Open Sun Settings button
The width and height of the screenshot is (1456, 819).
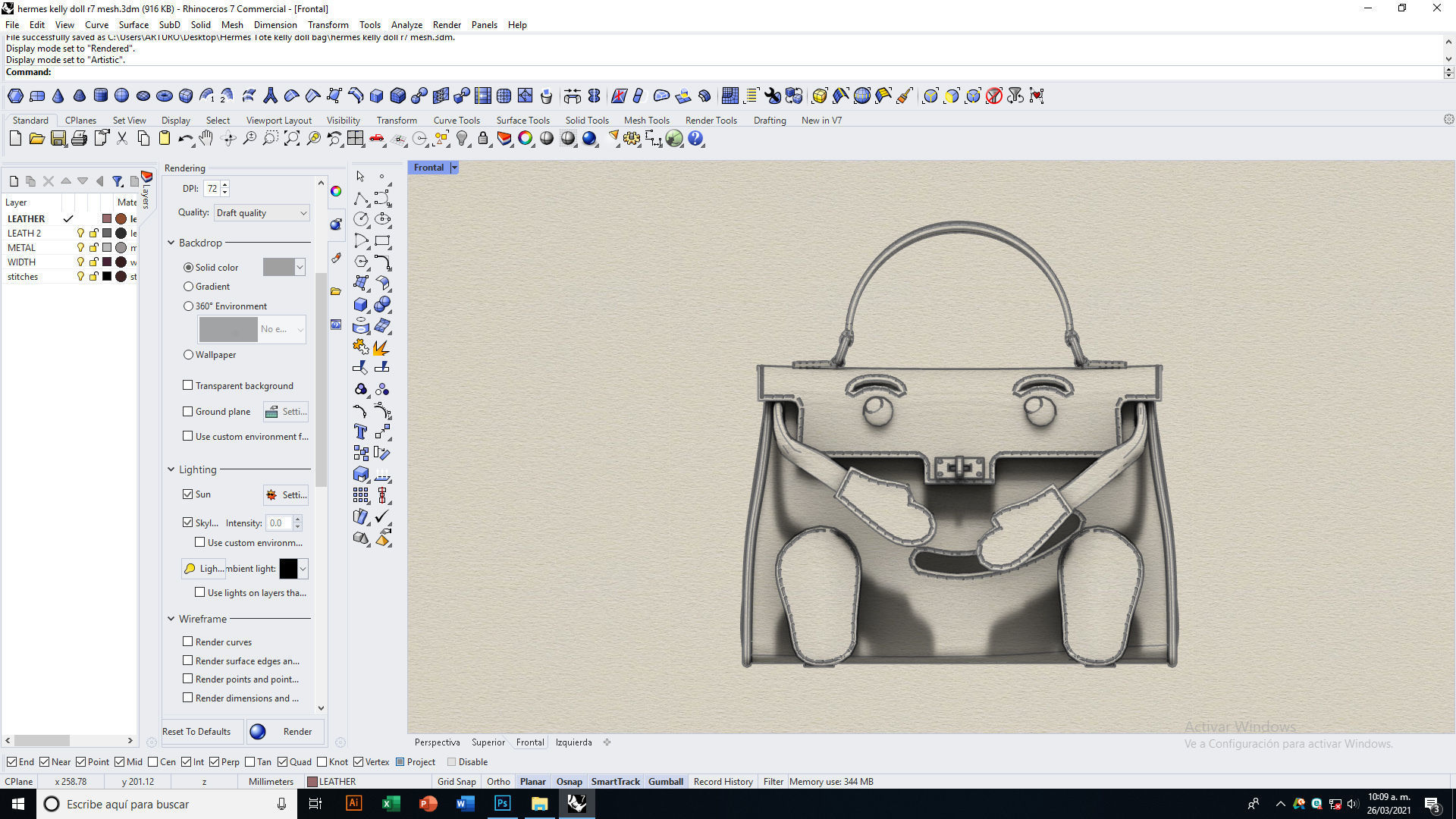286,494
